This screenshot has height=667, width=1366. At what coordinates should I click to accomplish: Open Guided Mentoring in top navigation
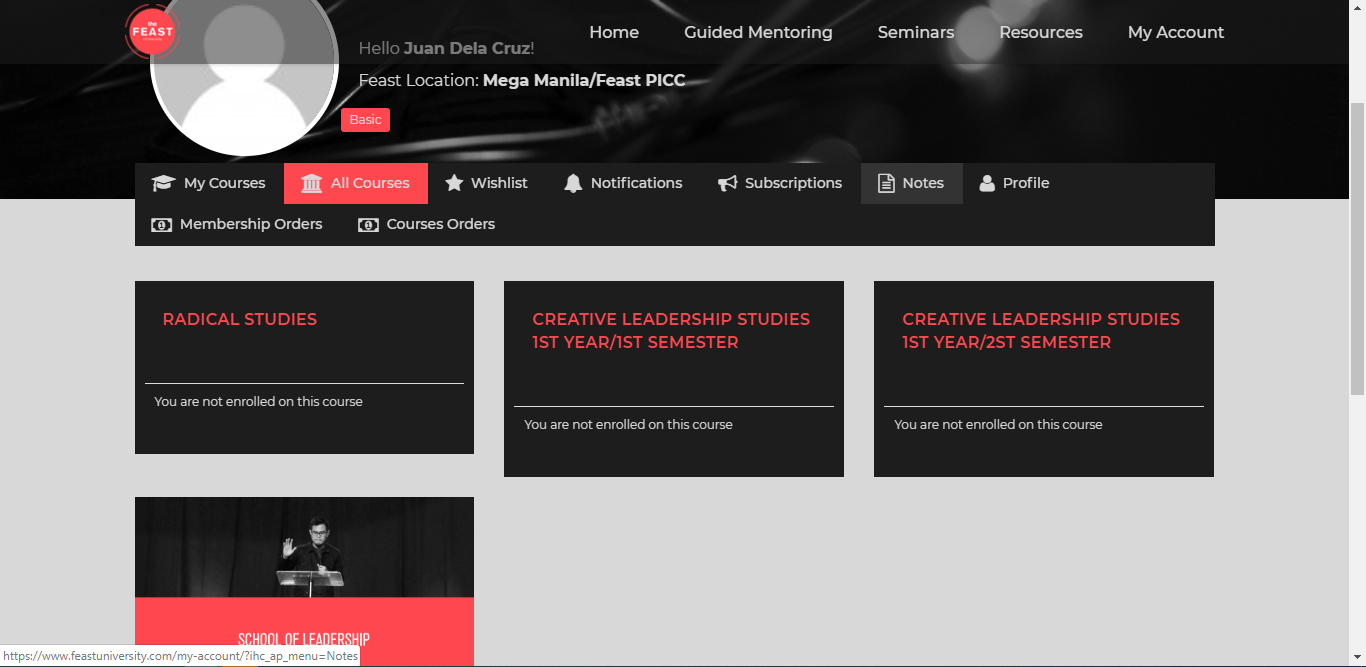pyautogui.click(x=758, y=32)
